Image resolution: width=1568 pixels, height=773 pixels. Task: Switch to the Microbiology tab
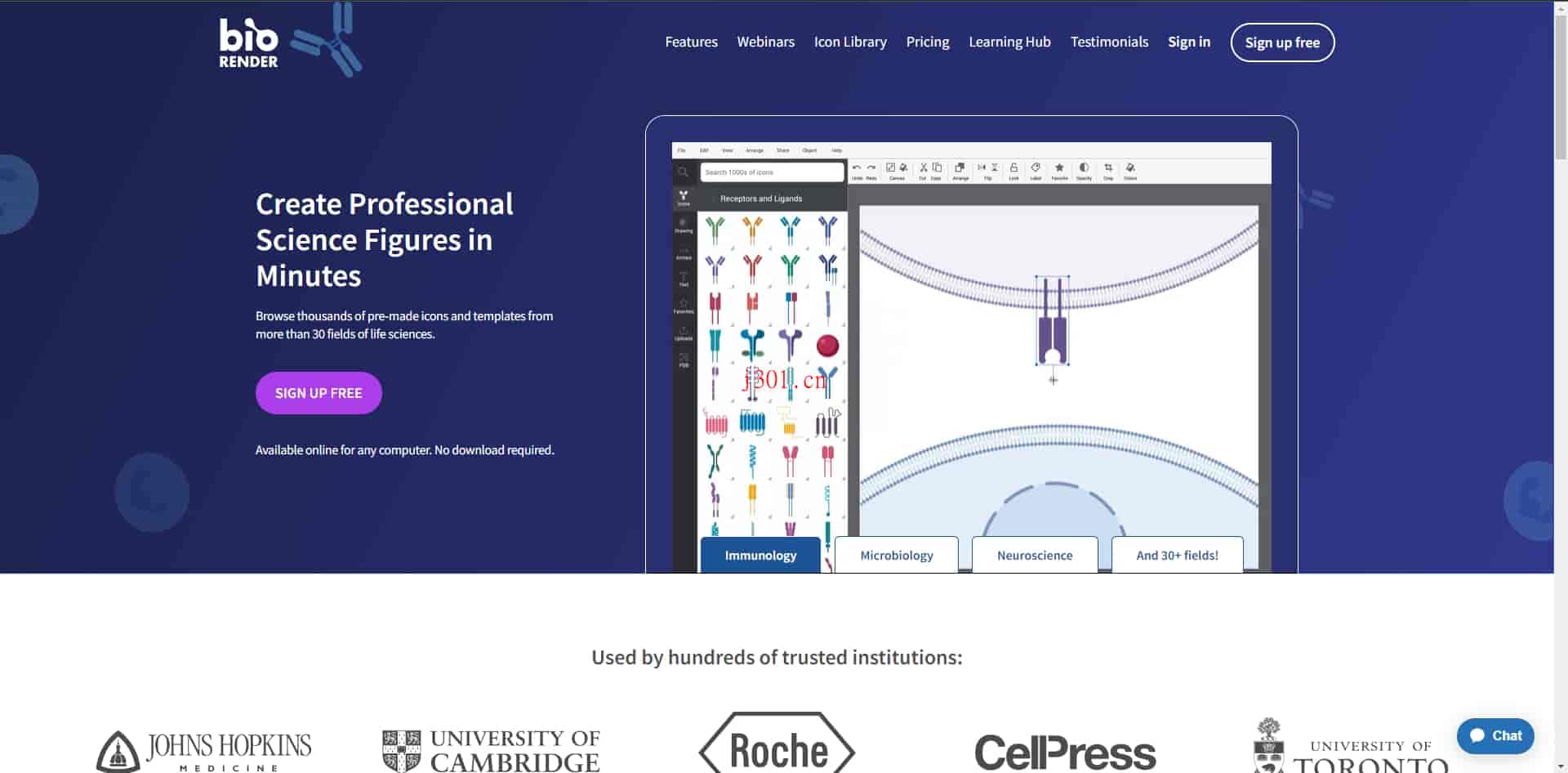[897, 555]
